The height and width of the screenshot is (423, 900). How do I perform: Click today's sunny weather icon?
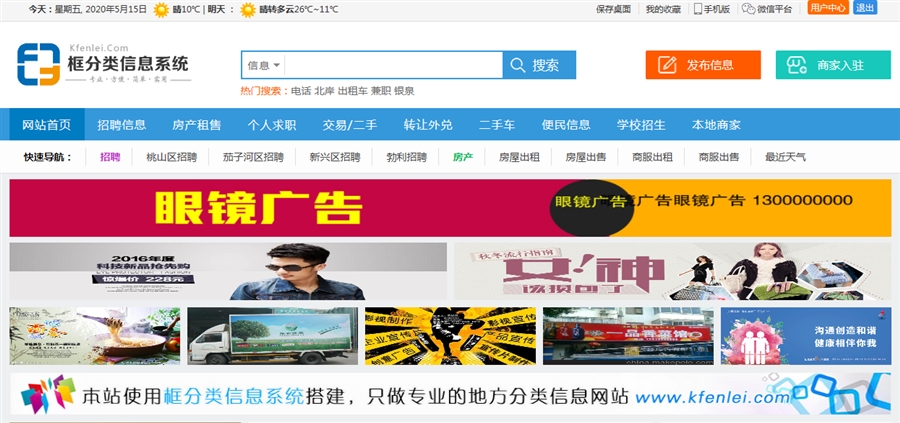[x=160, y=9]
